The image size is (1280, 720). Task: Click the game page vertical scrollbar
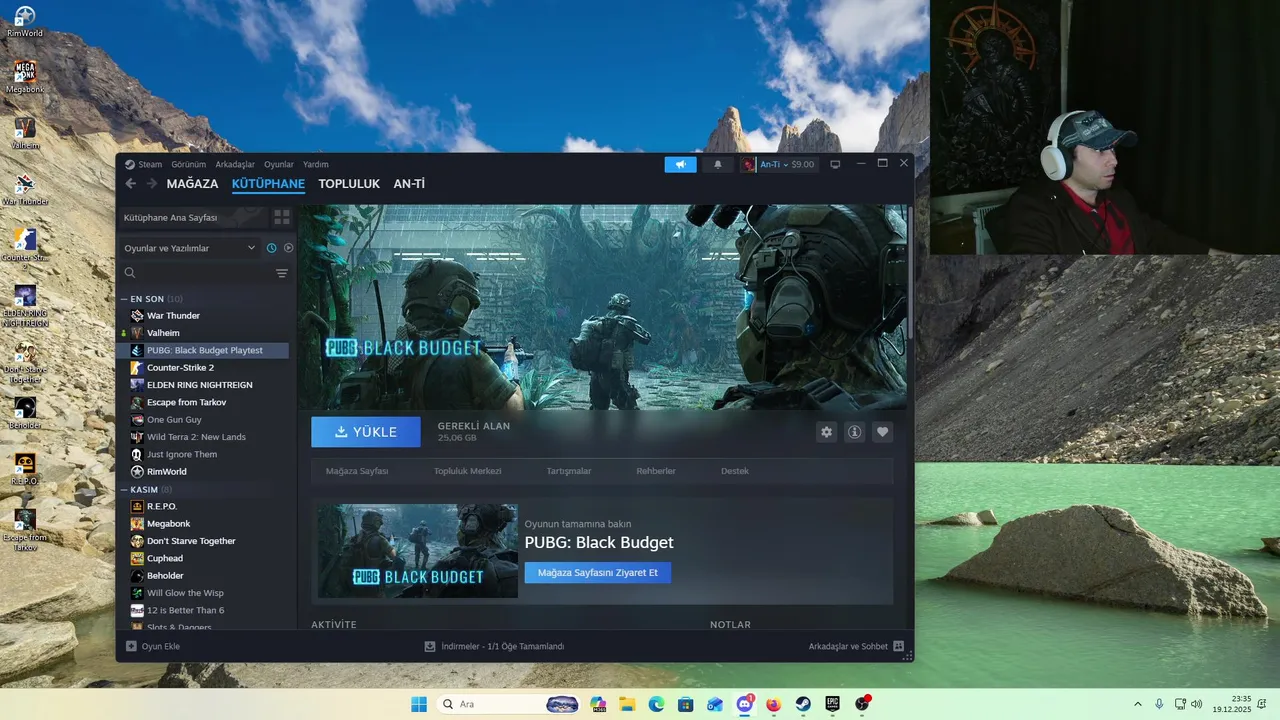(x=910, y=272)
